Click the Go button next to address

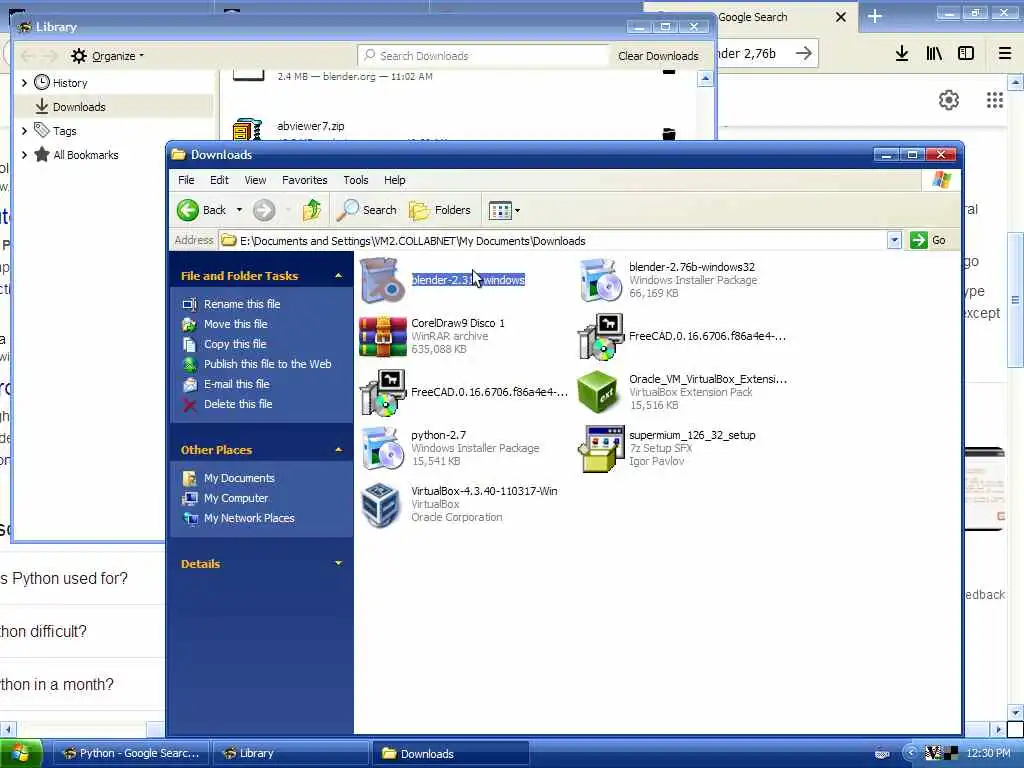pyautogui.click(x=928, y=240)
